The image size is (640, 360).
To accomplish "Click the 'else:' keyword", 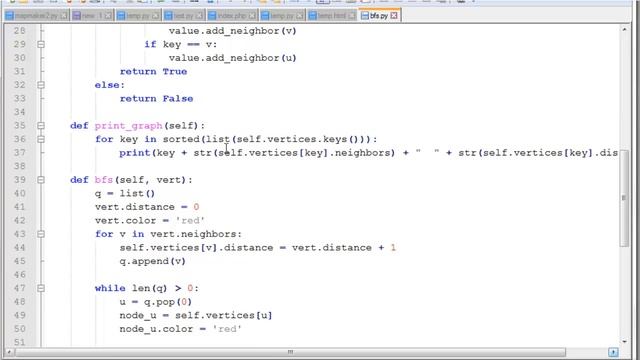I will (x=110, y=85).
